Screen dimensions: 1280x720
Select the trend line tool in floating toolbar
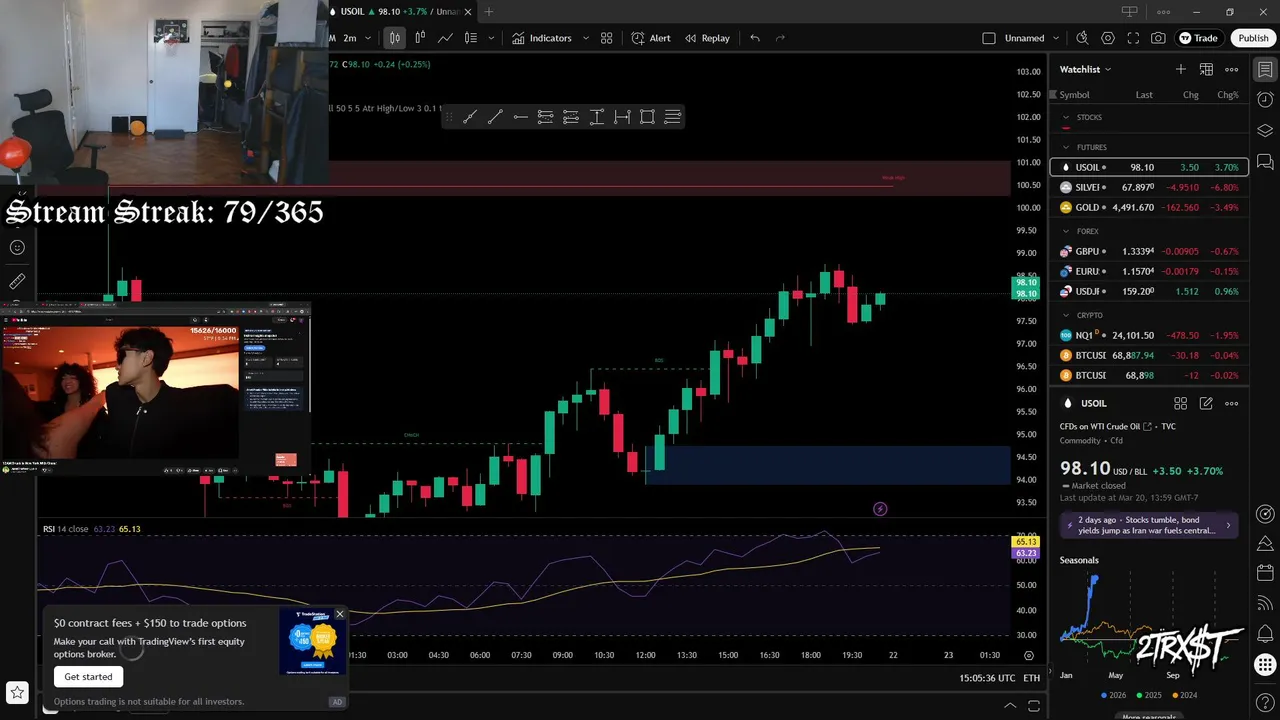click(494, 117)
